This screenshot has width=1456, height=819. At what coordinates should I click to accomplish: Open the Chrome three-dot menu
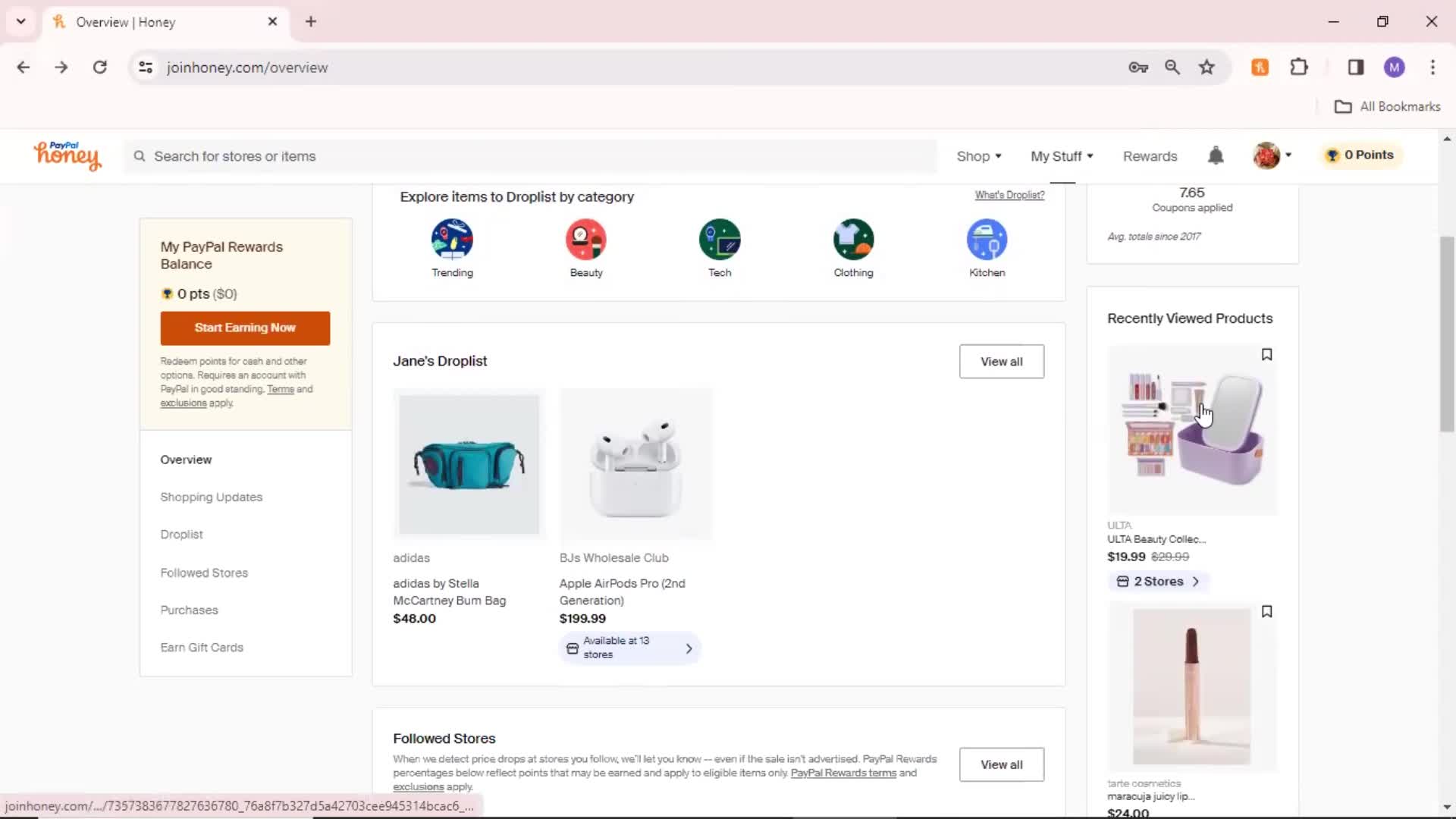click(1432, 67)
